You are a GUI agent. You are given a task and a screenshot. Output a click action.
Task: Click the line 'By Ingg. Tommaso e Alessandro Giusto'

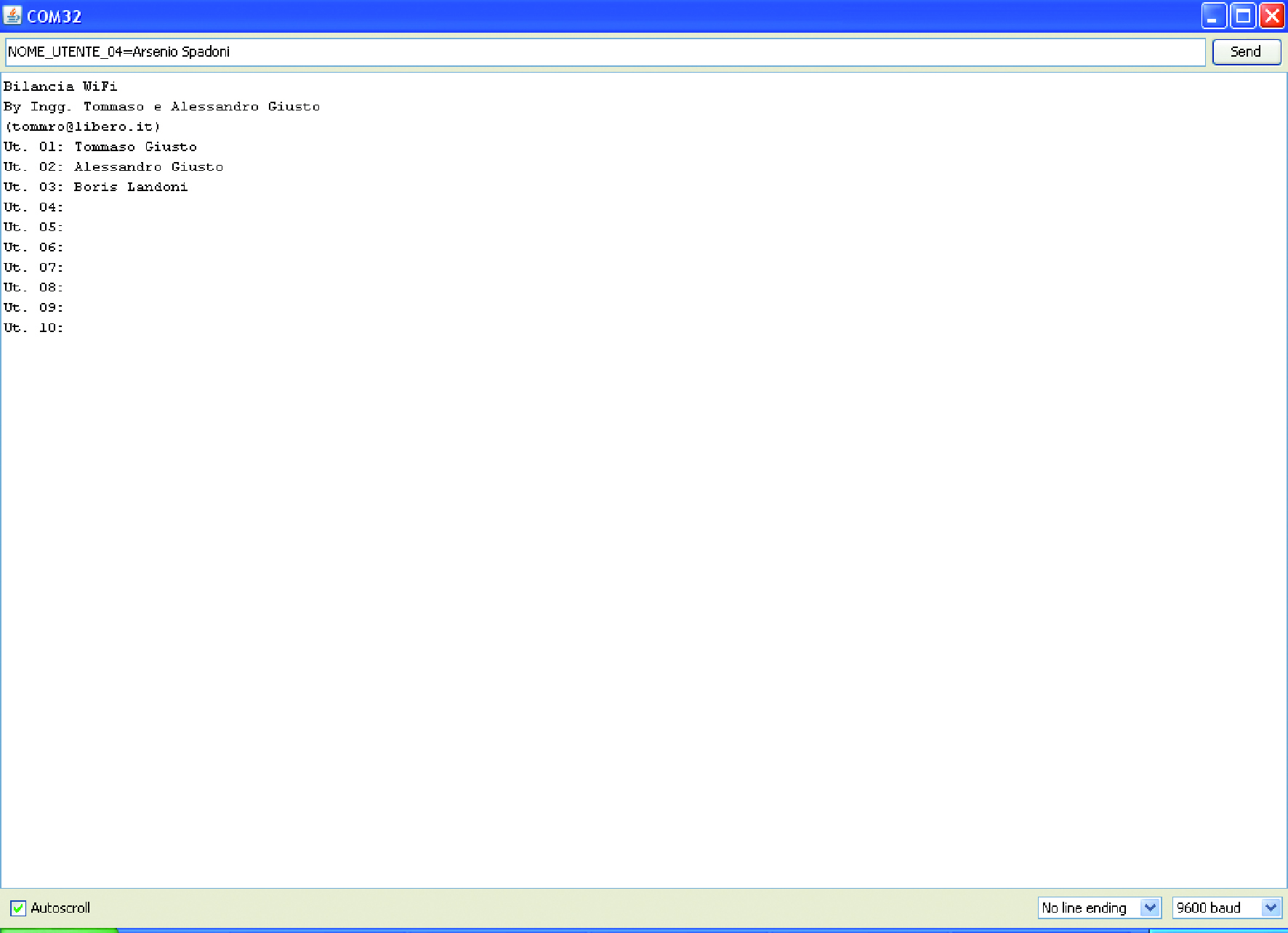tap(161, 107)
